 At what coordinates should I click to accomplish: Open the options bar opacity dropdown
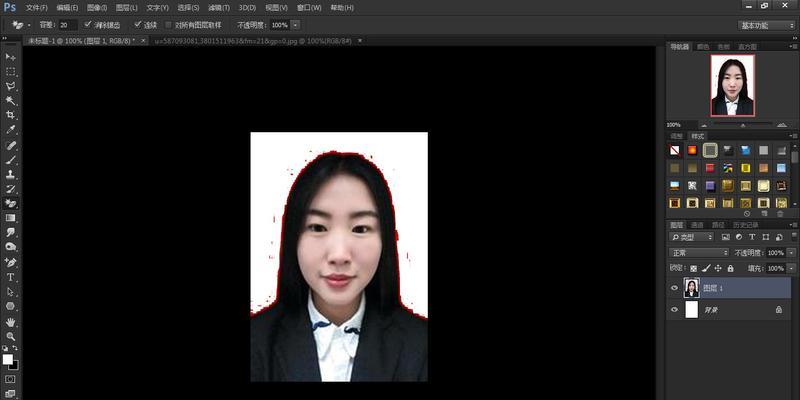coord(295,24)
